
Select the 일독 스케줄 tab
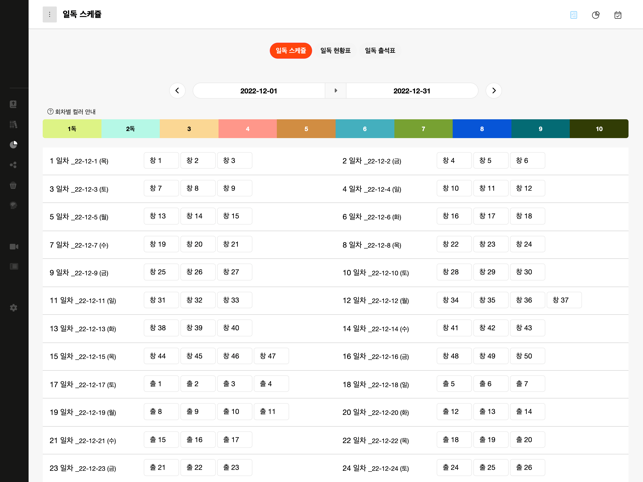click(291, 50)
